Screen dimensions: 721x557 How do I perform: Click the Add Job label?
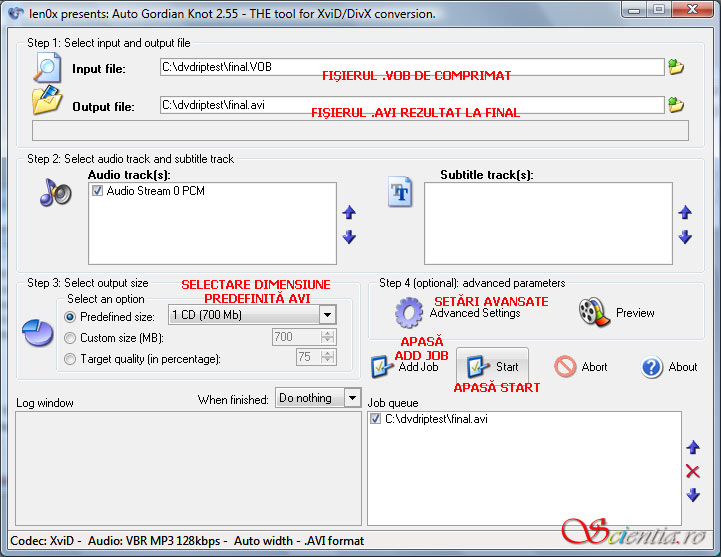(x=418, y=367)
